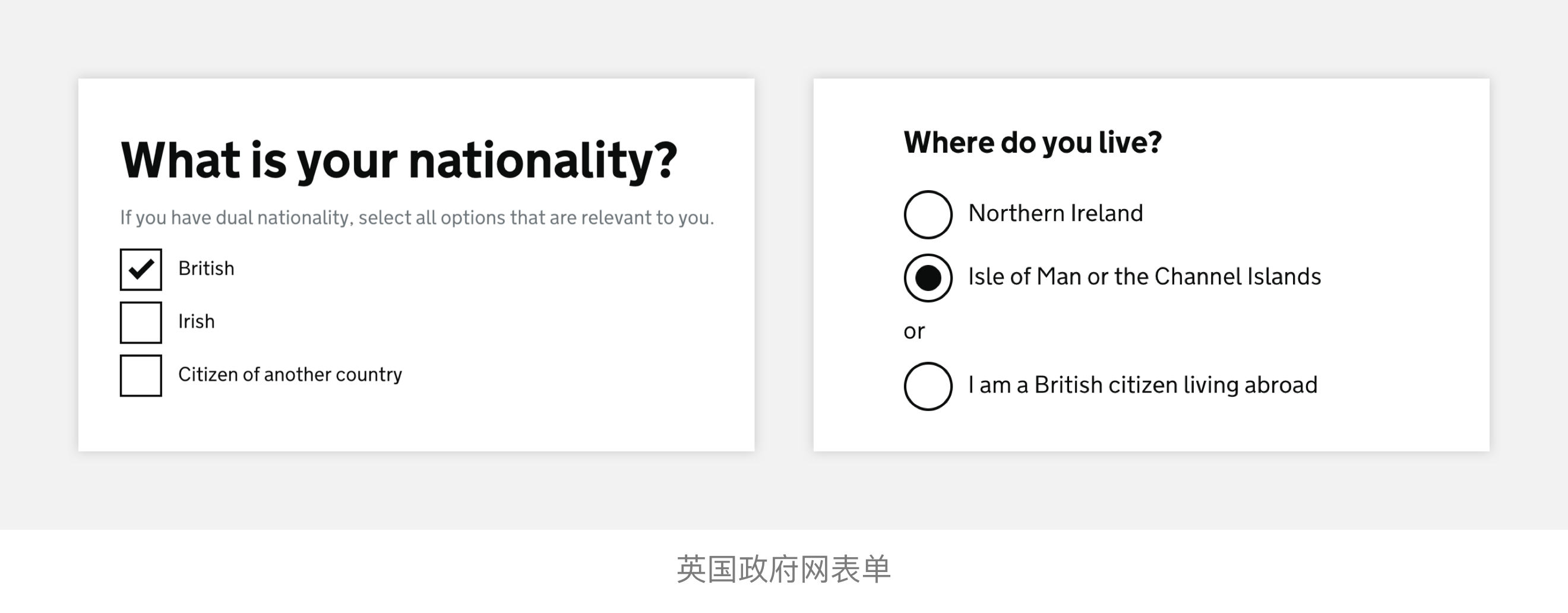
Task: Click the 'Where do you live?' heading
Action: (1032, 143)
